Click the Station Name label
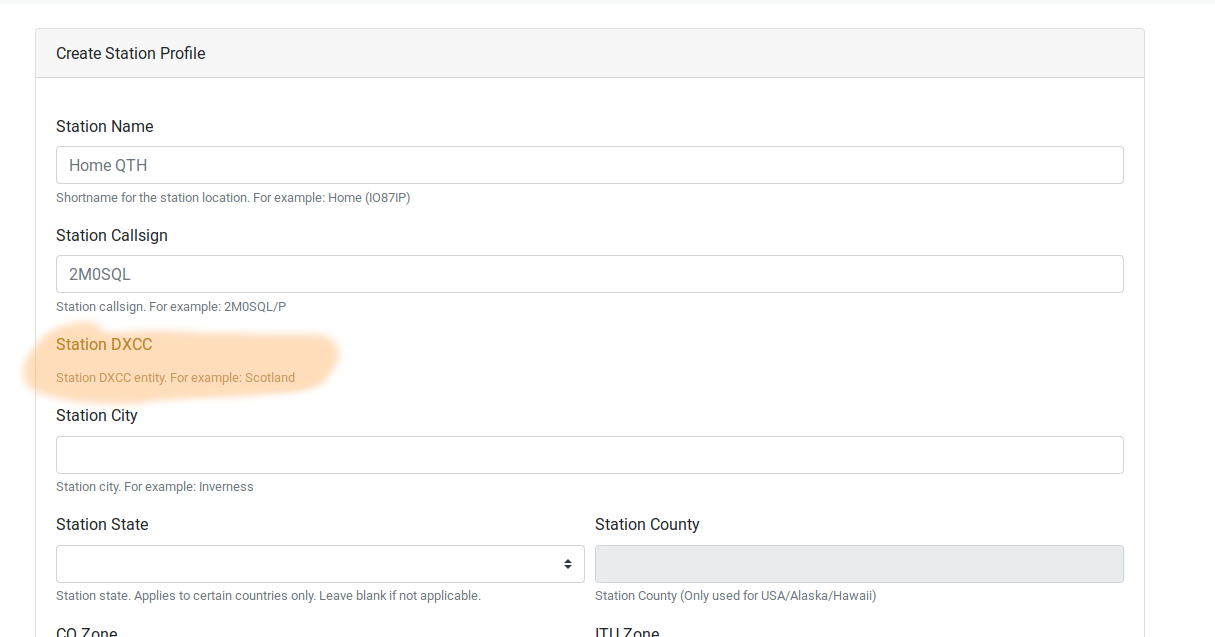1215x637 pixels. coord(104,126)
